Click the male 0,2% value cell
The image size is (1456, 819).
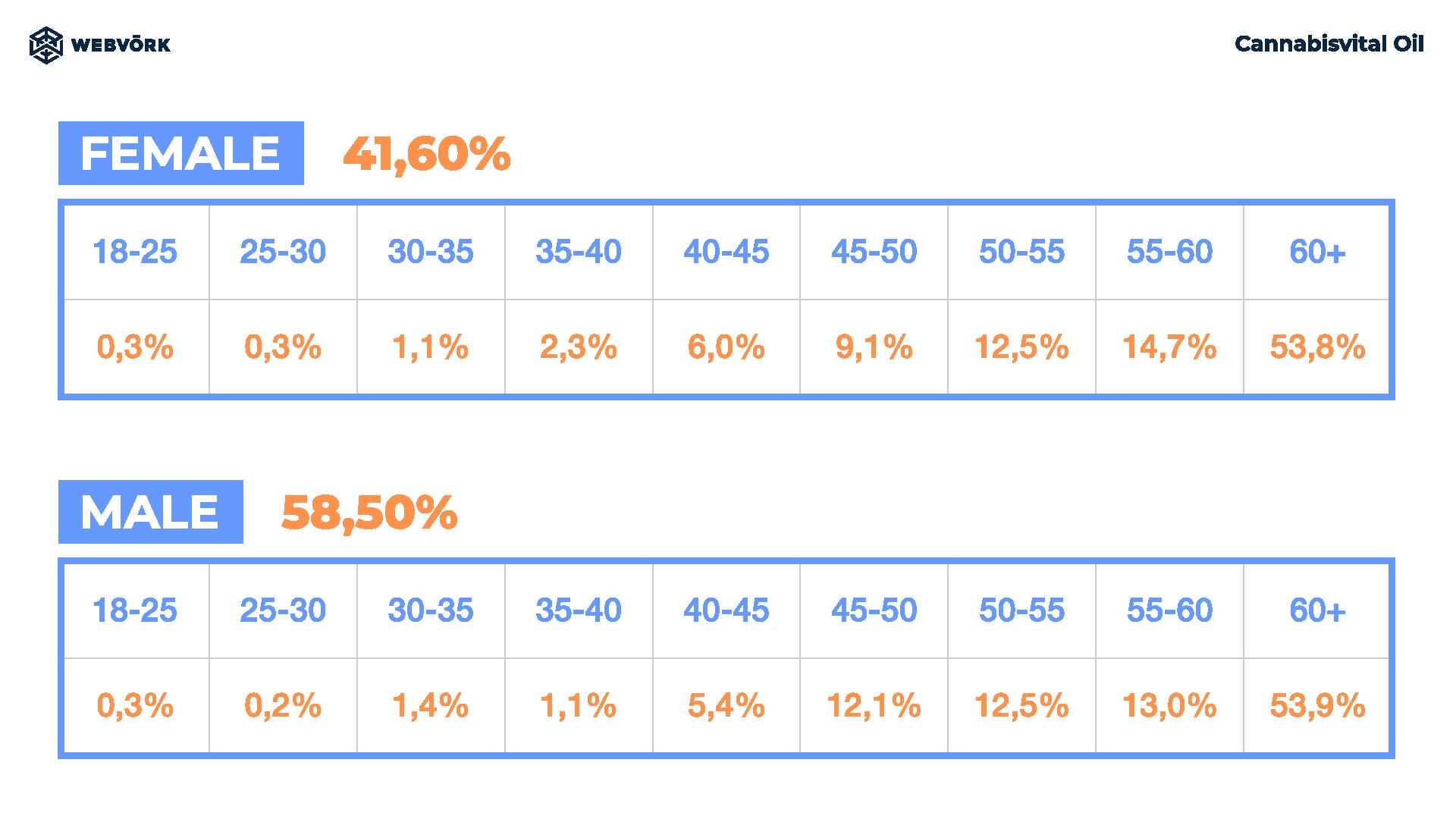tap(283, 706)
